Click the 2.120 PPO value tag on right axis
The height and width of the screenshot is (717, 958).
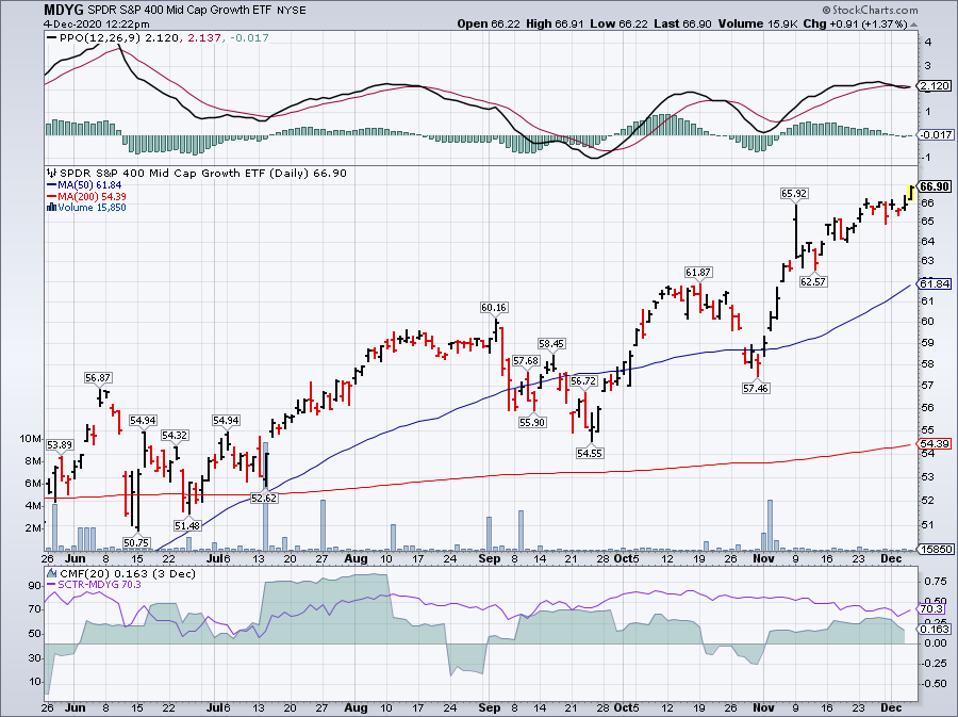coord(935,86)
